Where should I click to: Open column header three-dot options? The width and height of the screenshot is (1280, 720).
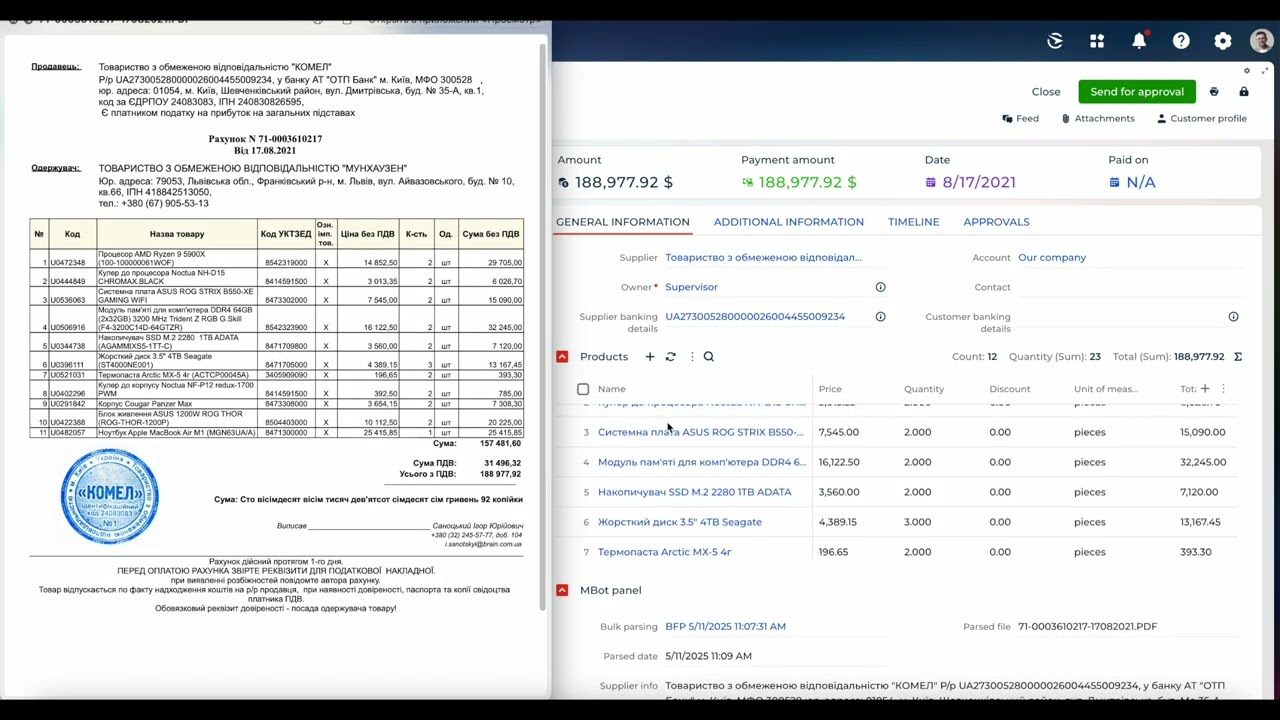pyautogui.click(x=1223, y=389)
